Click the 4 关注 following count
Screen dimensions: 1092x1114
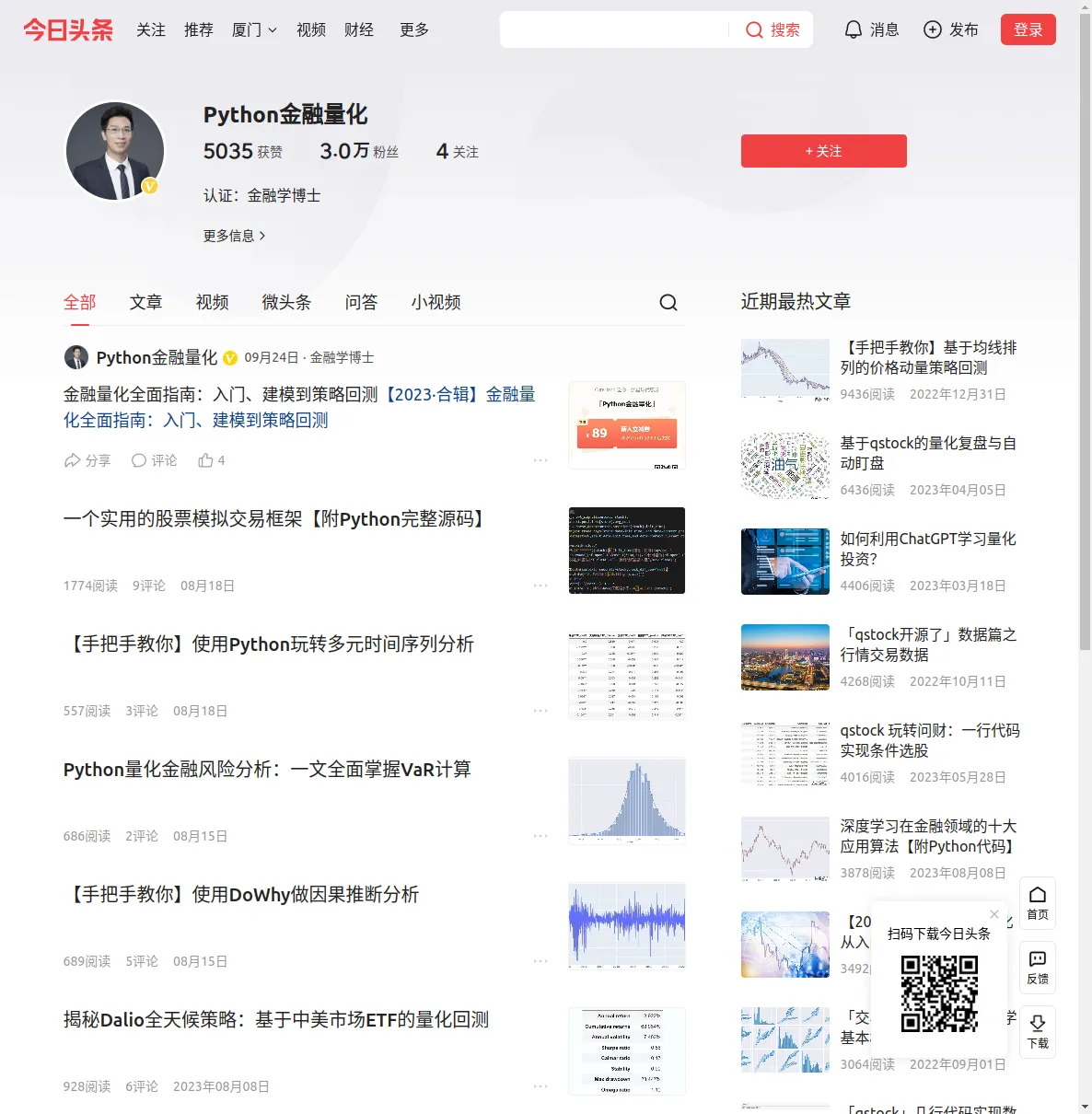[x=458, y=151]
